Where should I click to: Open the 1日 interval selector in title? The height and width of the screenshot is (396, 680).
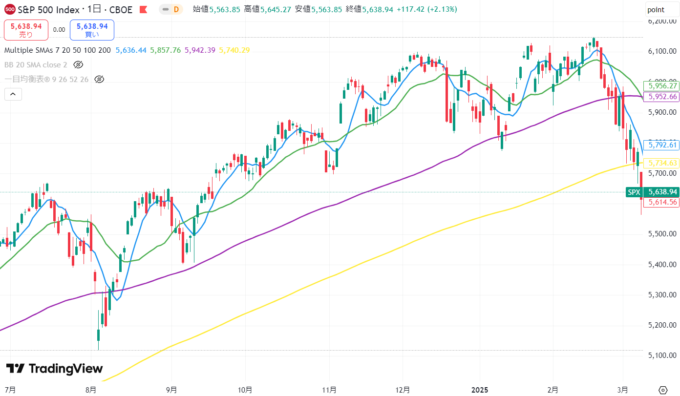click(x=92, y=10)
